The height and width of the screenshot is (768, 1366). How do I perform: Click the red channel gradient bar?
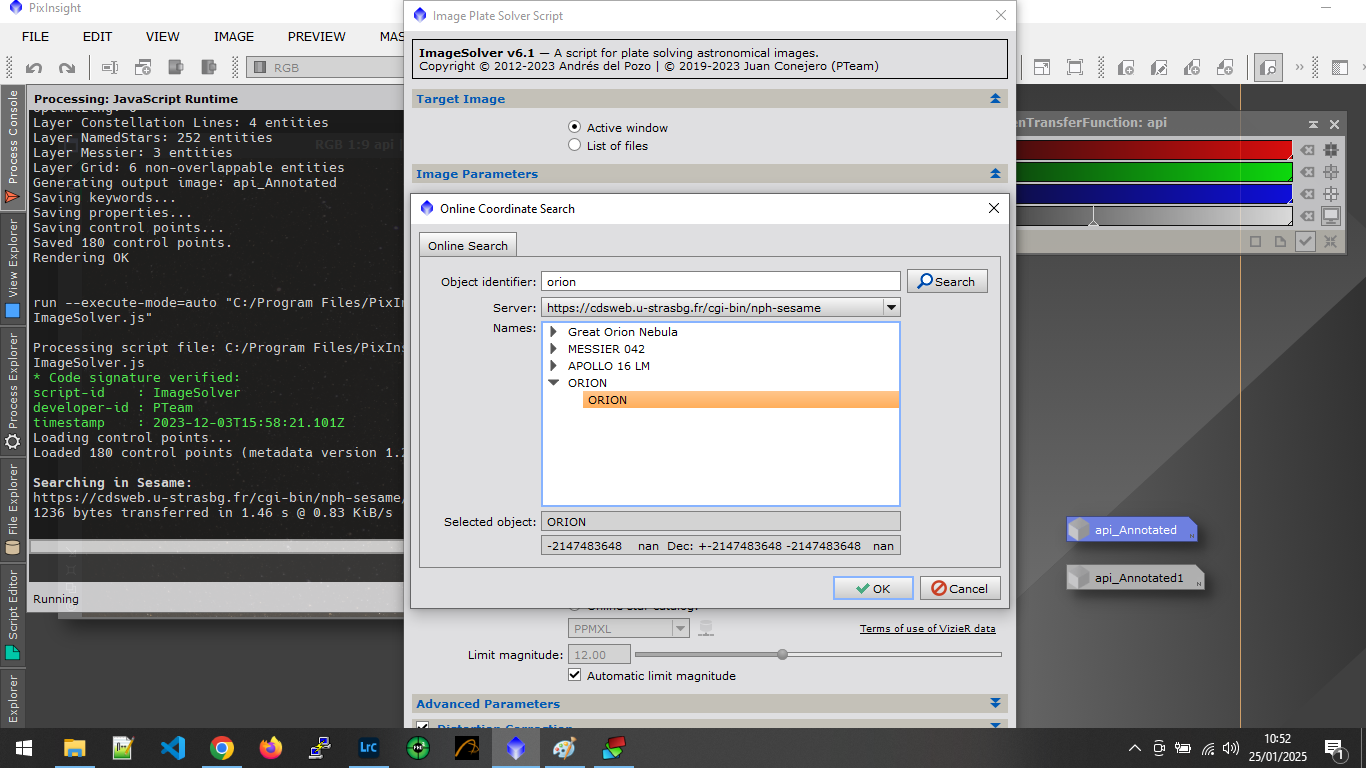[1154, 150]
